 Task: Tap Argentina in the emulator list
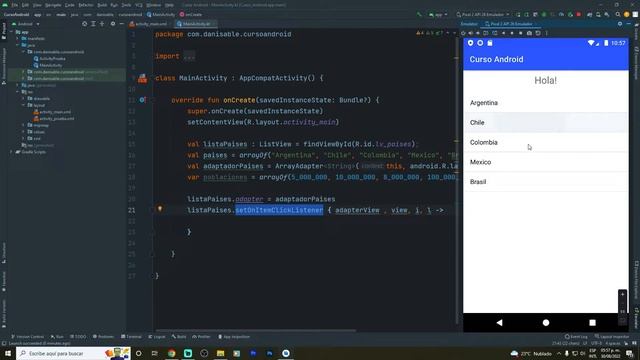[546, 103]
